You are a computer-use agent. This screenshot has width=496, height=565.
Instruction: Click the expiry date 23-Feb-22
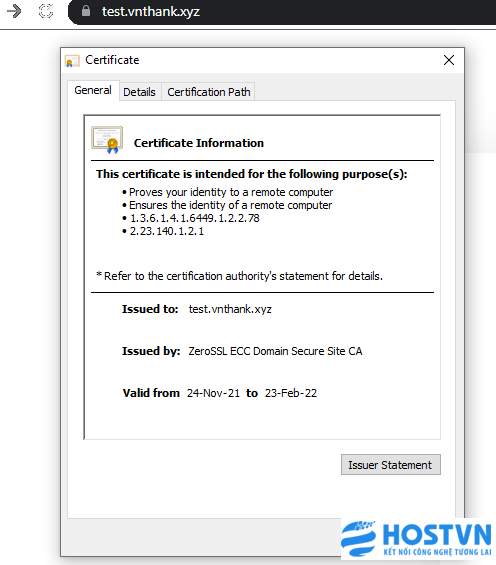tap(291, 393)
